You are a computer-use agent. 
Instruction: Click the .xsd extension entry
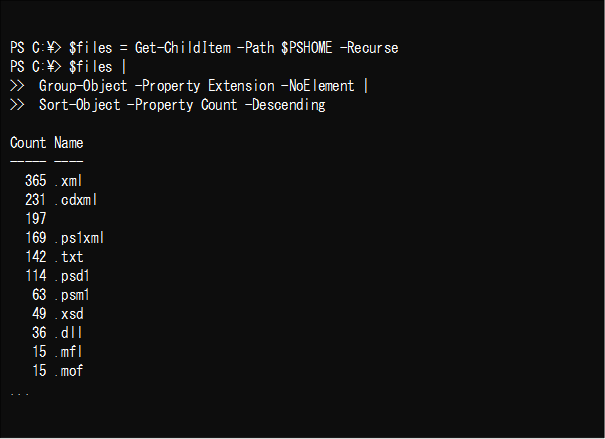click(x=69, y=314)
